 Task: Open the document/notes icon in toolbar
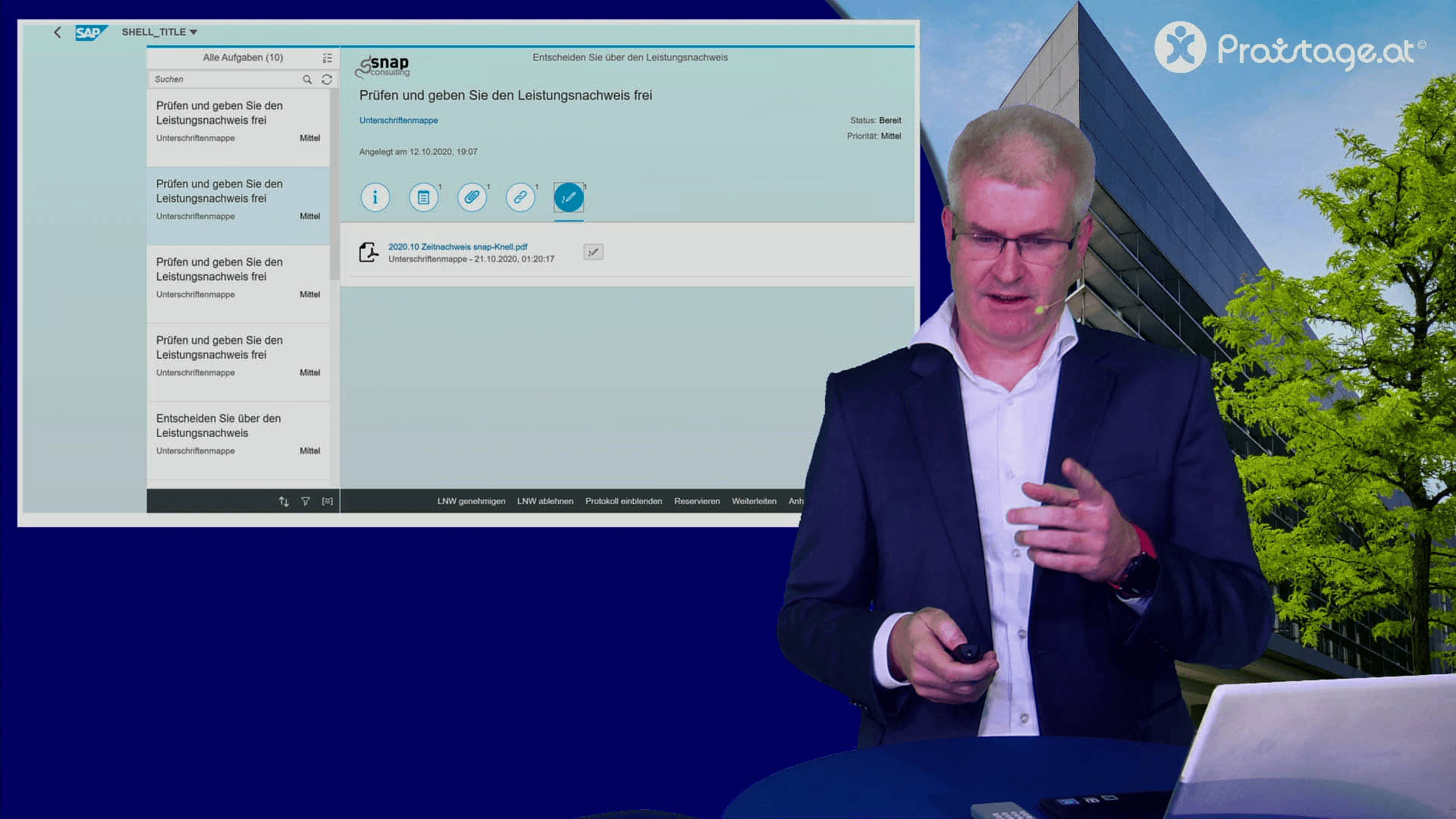point(423,197)
